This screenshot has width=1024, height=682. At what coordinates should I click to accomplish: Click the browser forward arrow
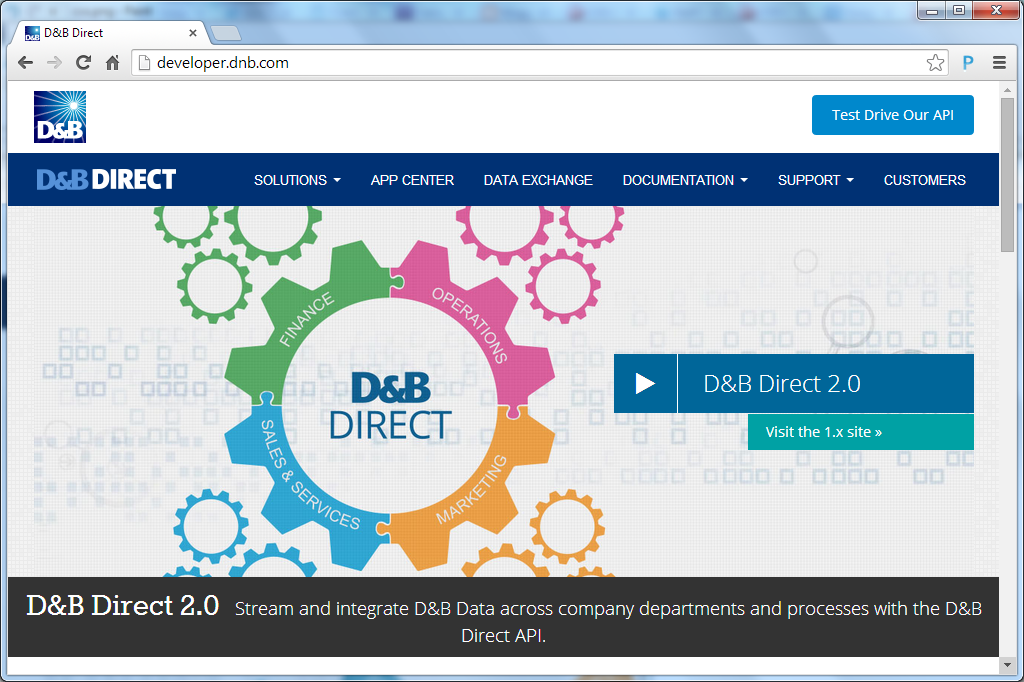(x=54, y=63)
